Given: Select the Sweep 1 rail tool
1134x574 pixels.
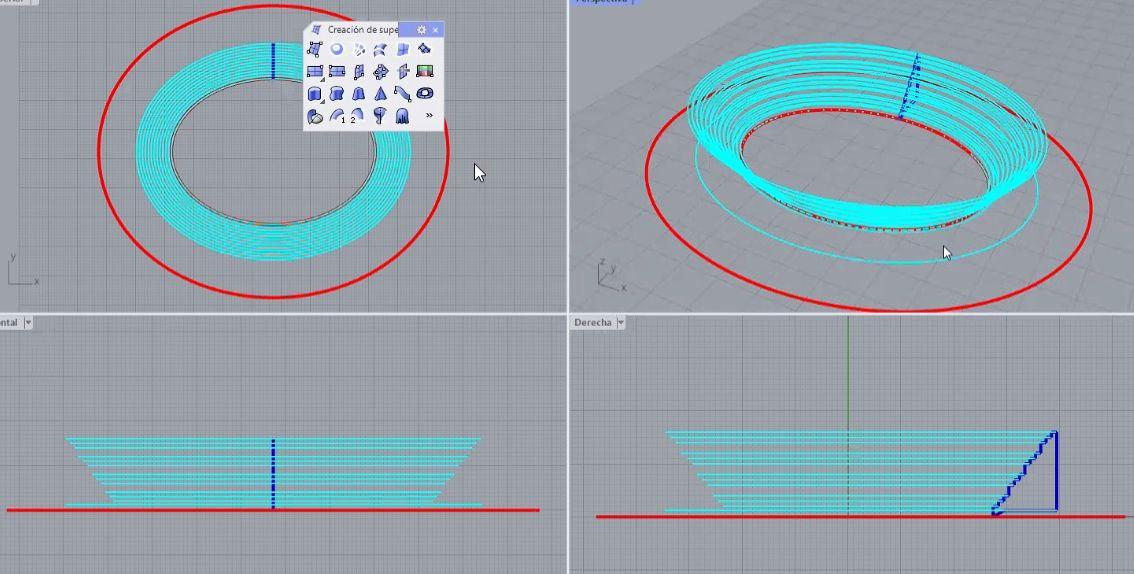Looking at the screenshot, I should [337, 116].
